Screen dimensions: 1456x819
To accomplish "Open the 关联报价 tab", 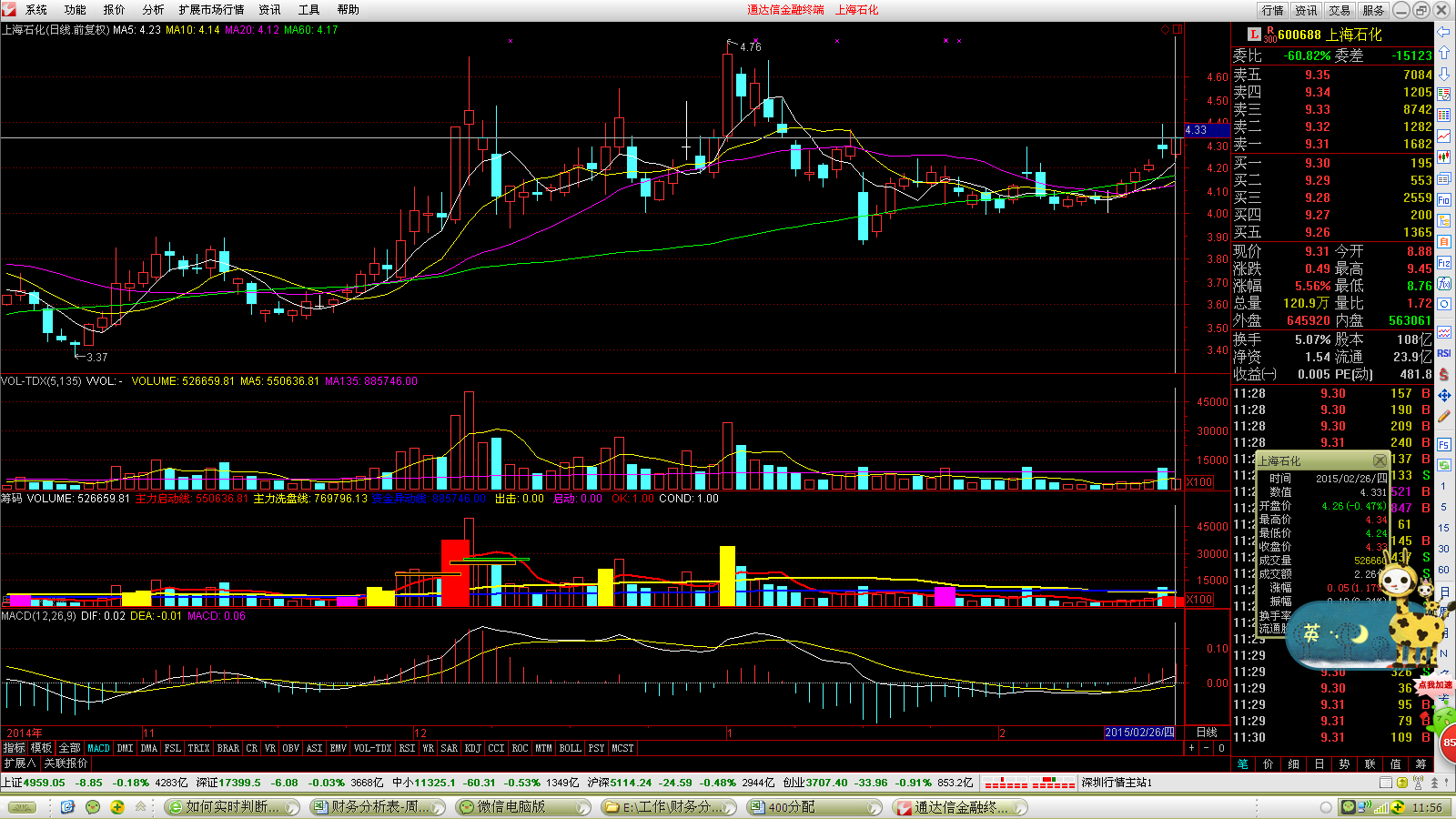I will pyautogui.click(x=66, y=763).
